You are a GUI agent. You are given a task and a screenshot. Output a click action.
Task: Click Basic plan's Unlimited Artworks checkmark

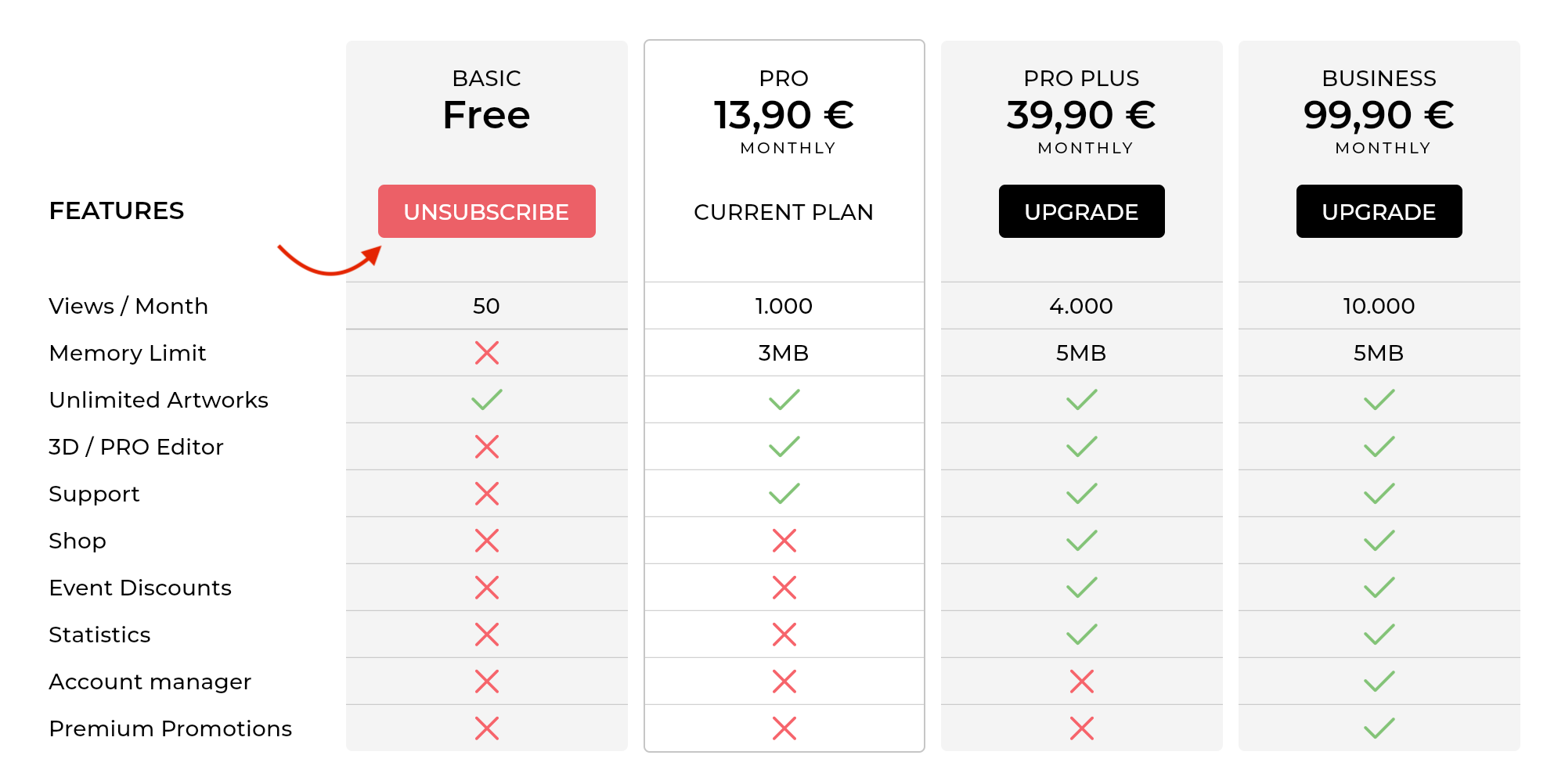pyautogui.click(x=487, y=400)
